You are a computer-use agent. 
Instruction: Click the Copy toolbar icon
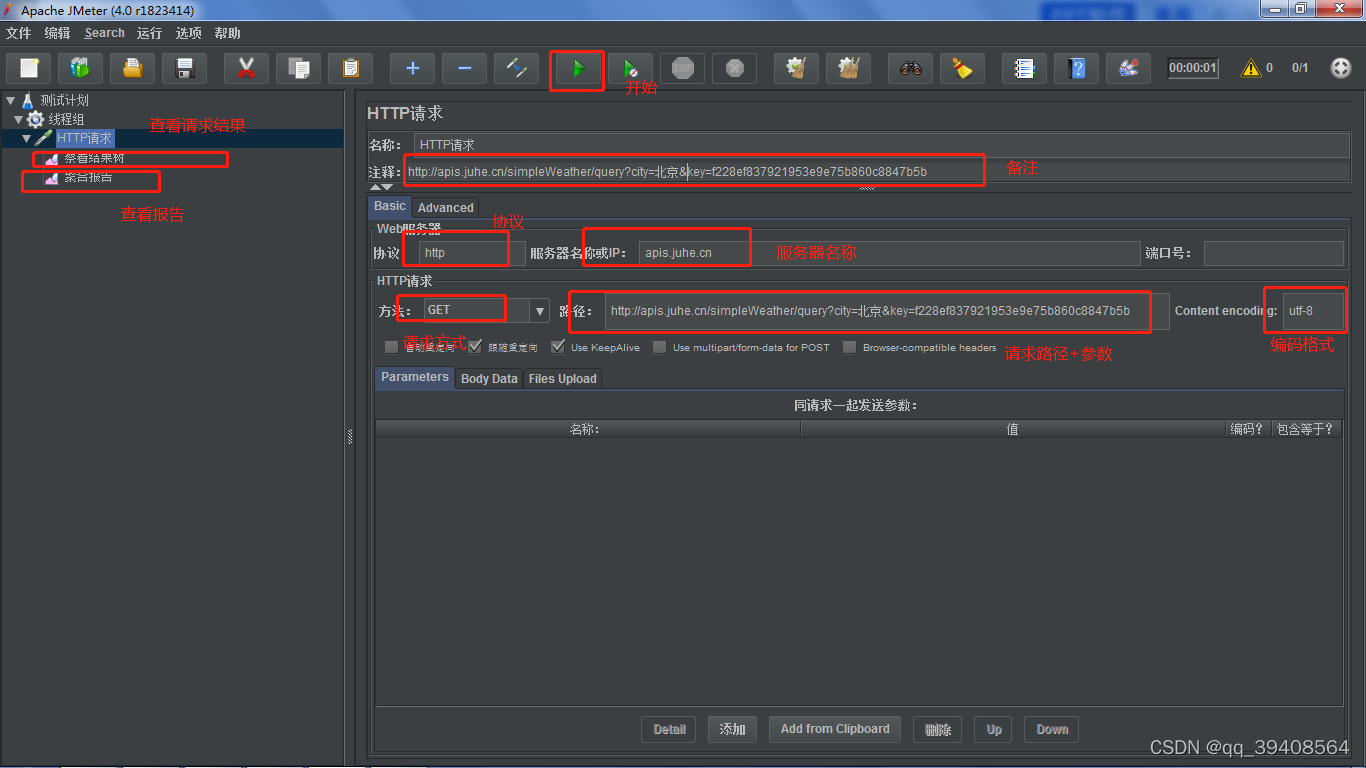pyautogui.click(x=298, y=69)
